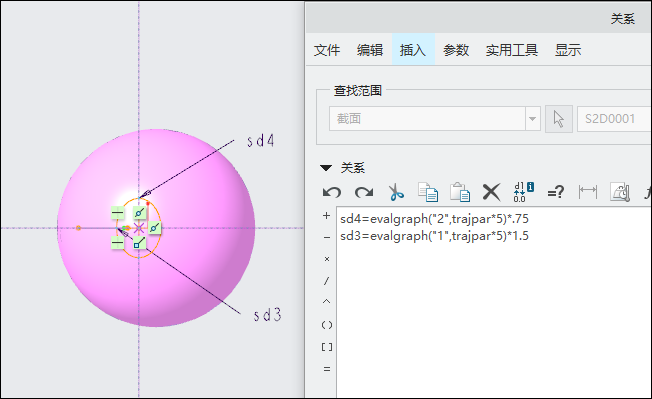Click the plus operator button

[x=326, y=216]
